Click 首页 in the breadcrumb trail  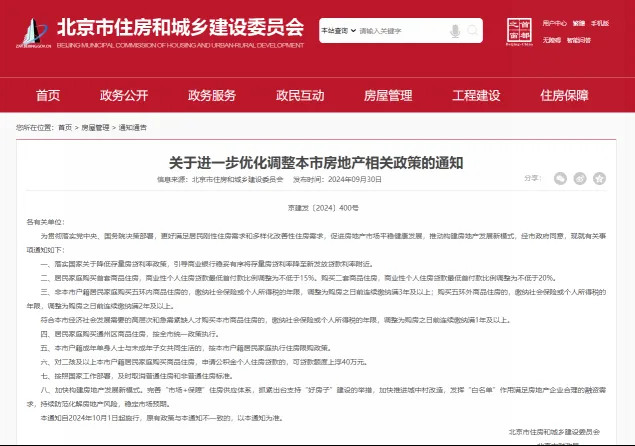pyautogui.click(x=65, y=128)
